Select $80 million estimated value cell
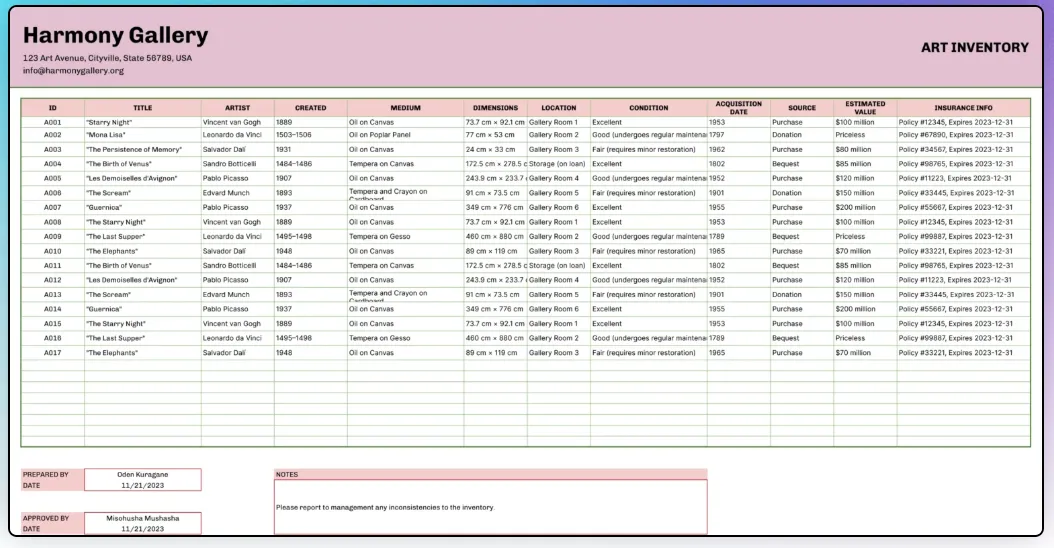1054x548 pixels. pyautogui.click(x=865, y=149)
